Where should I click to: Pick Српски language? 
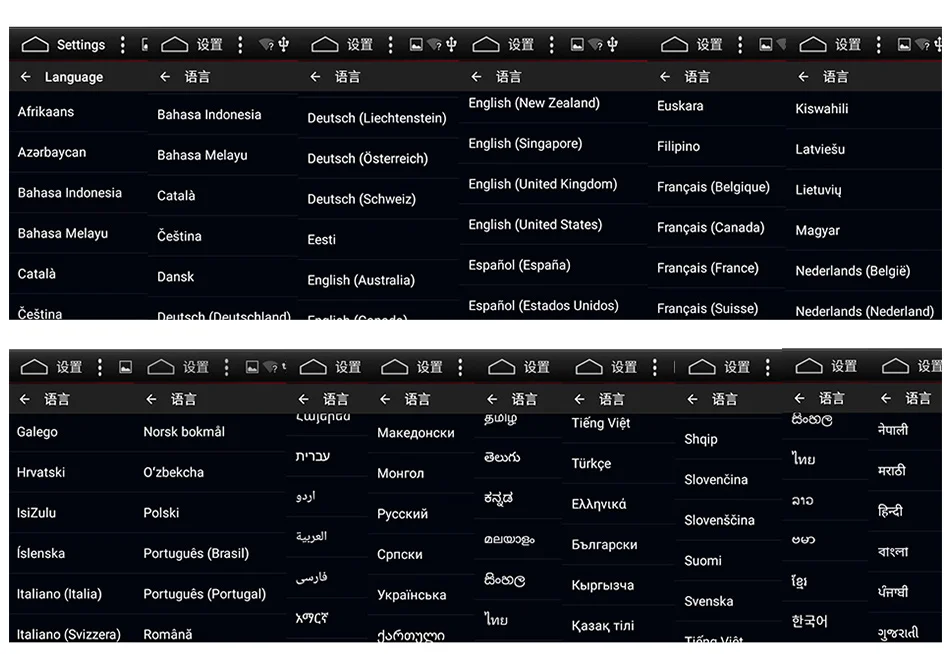tap(400, 555)
